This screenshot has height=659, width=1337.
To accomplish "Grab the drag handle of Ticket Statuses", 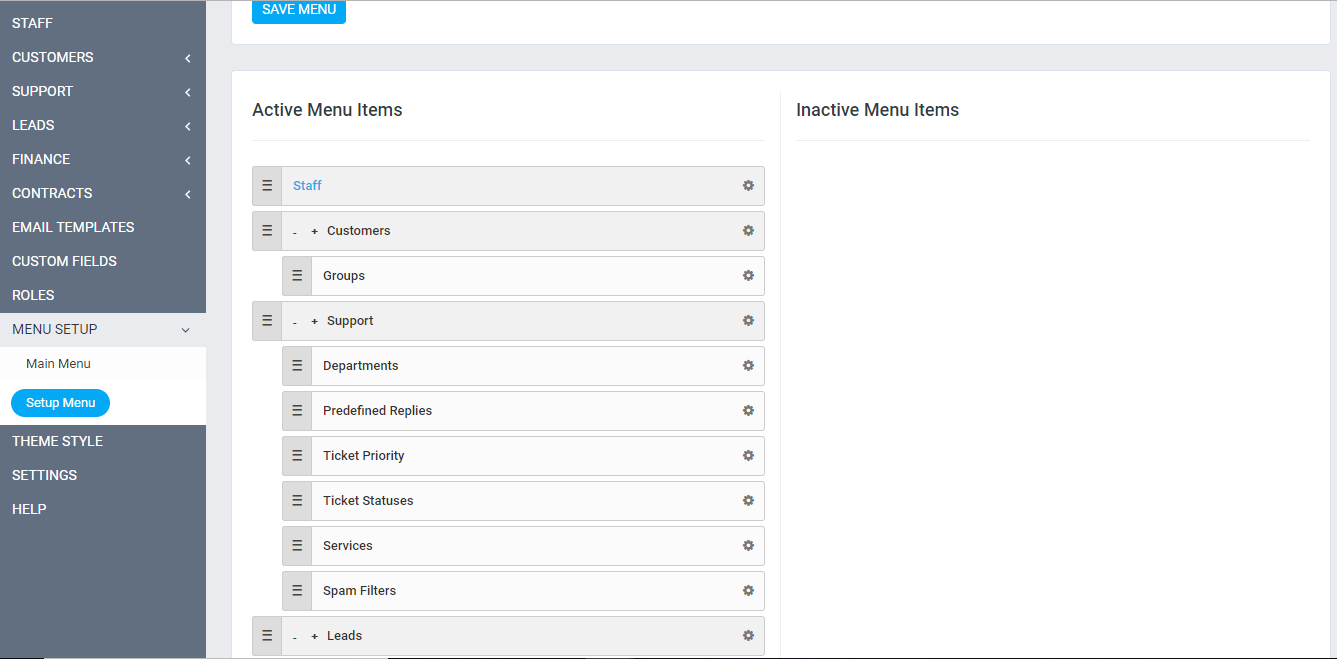I will click(x=297, y=501).
